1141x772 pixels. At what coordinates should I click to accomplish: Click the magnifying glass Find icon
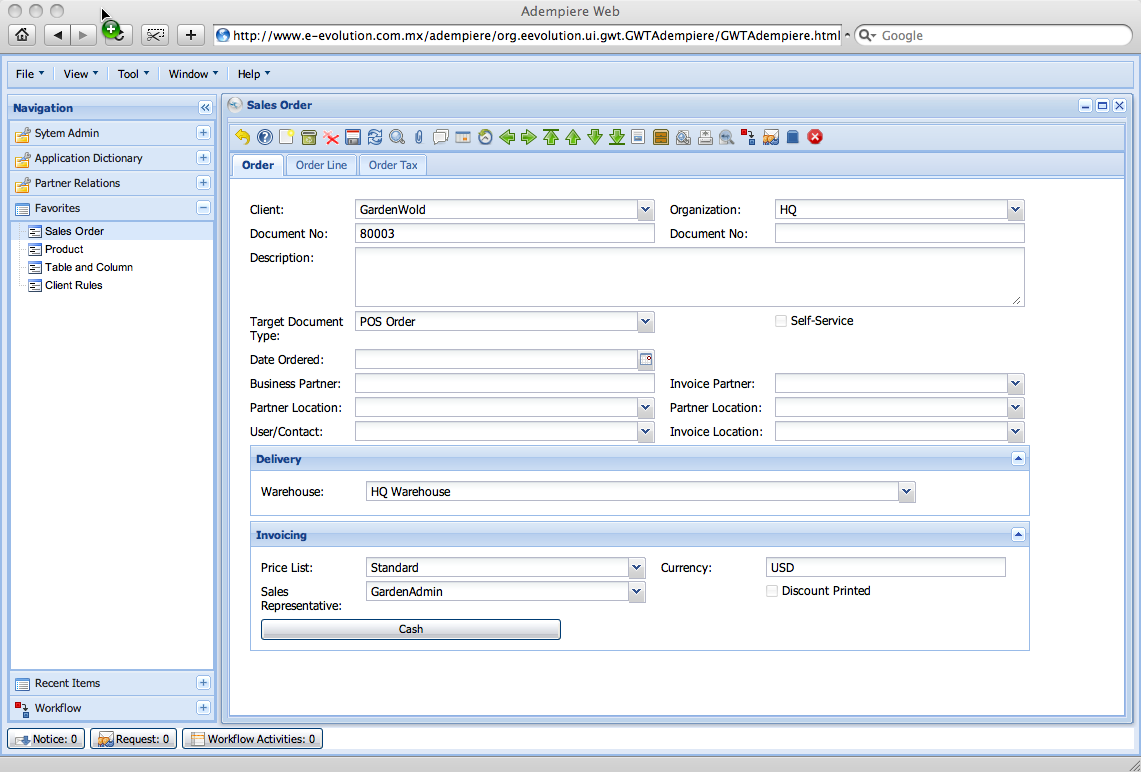tap(397, 138)
